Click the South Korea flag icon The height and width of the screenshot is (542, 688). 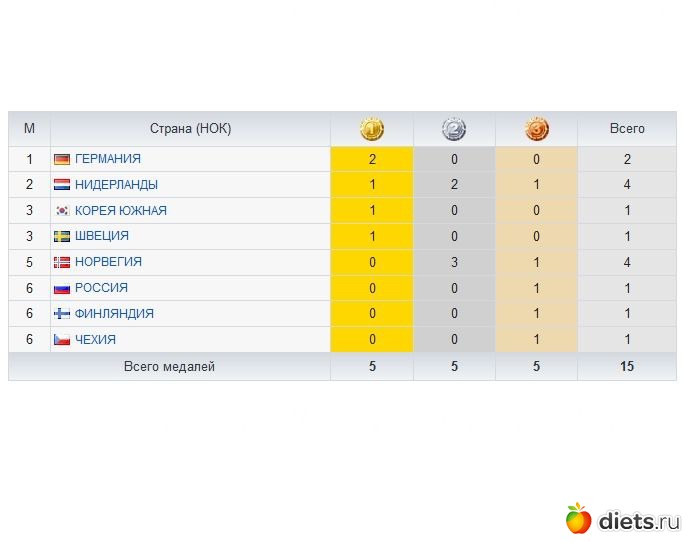pos(62,211)
